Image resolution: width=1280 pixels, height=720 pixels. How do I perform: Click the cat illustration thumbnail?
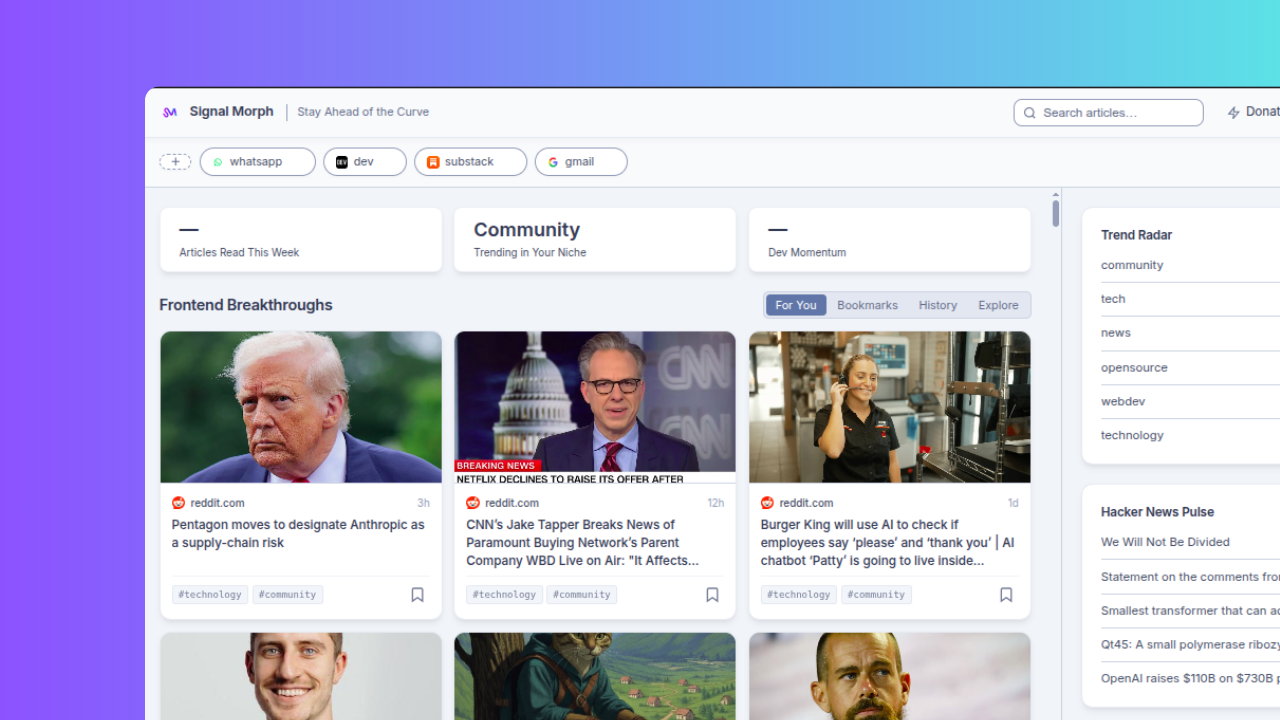[x=595, y=676]
